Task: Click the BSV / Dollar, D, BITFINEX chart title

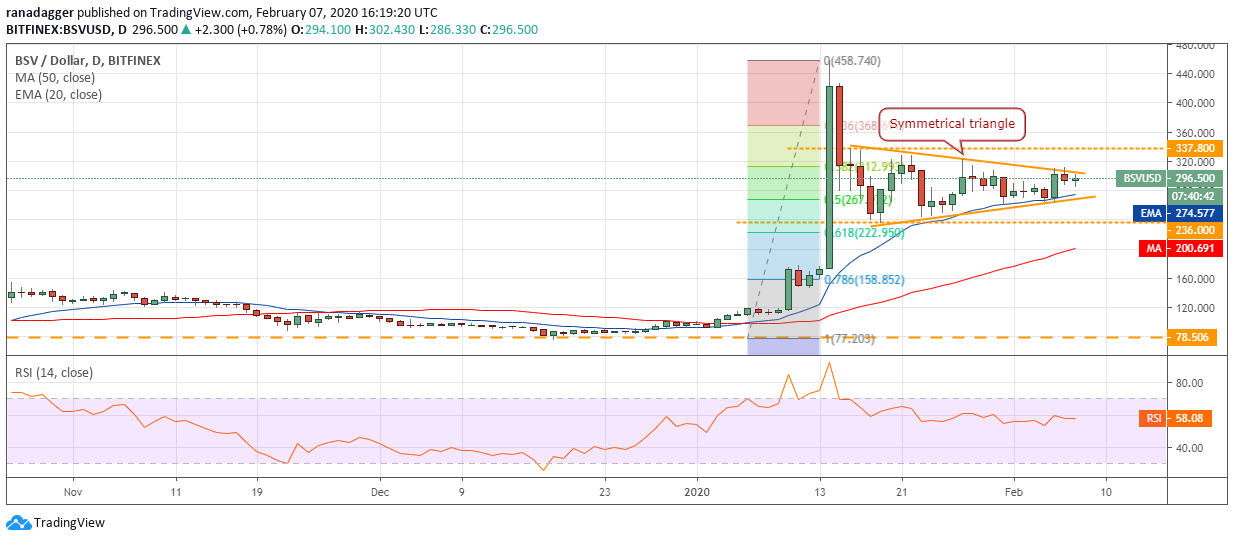Action: (87, 61)
